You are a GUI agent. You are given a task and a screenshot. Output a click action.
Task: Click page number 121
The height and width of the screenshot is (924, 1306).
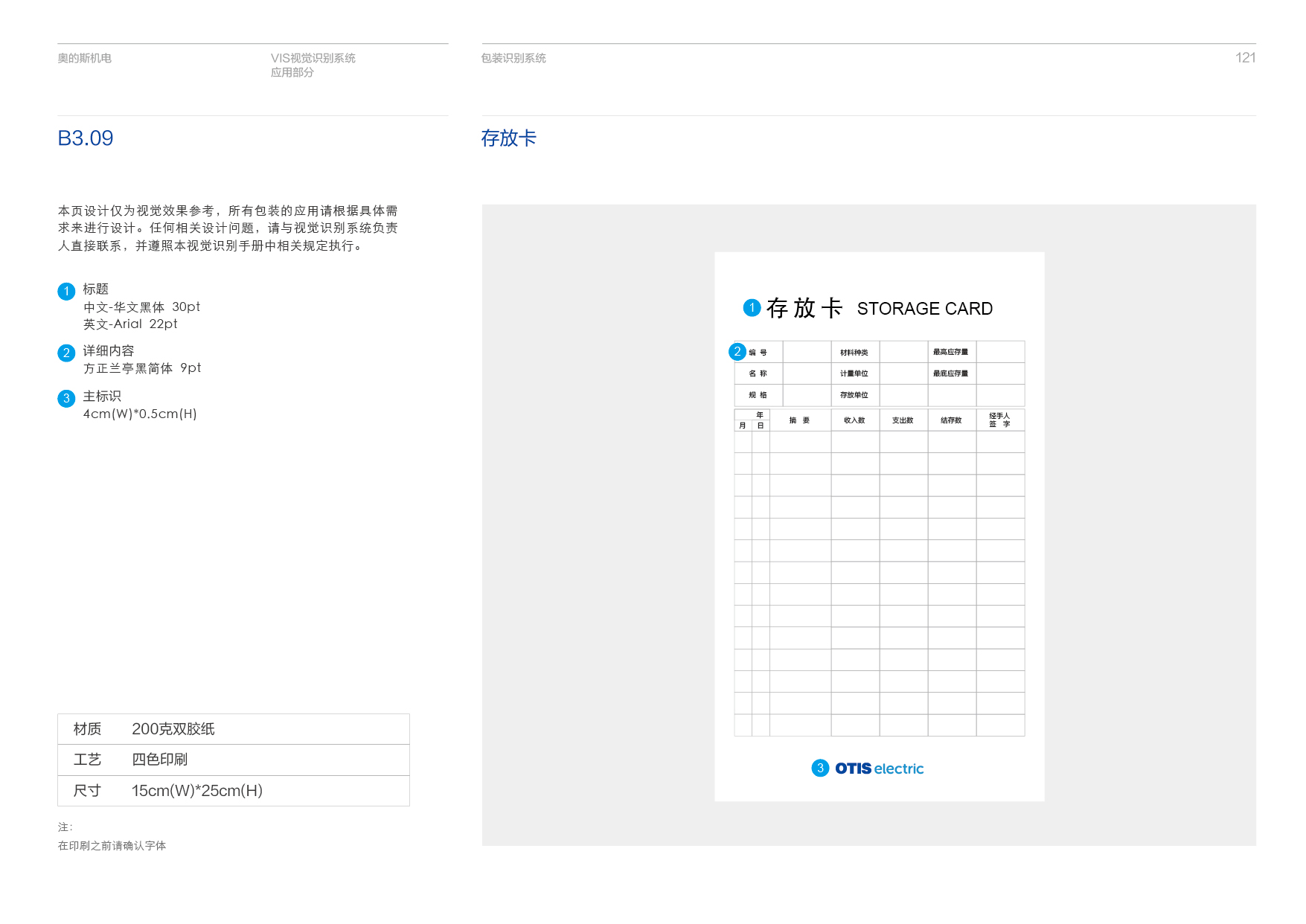click(1245, 58)
